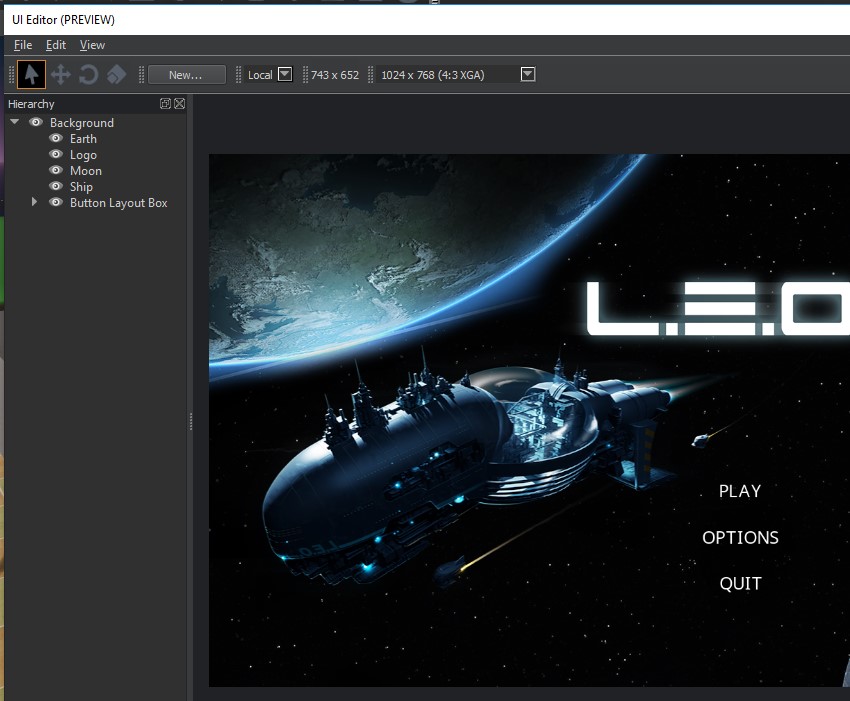Viewport: 850px width, 701px height.
Task: Float the Hierarchy panel
Action: tap(167, 103)
